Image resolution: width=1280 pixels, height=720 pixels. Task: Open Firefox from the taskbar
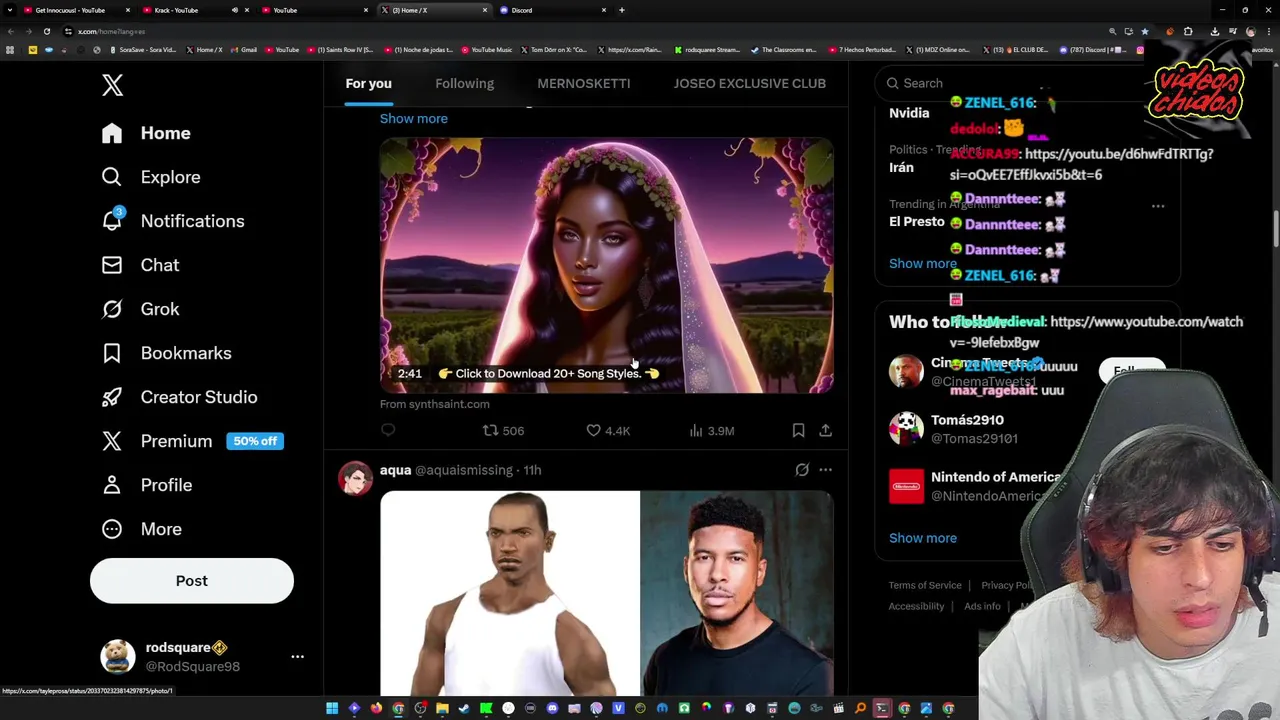[x=376, y=709]
